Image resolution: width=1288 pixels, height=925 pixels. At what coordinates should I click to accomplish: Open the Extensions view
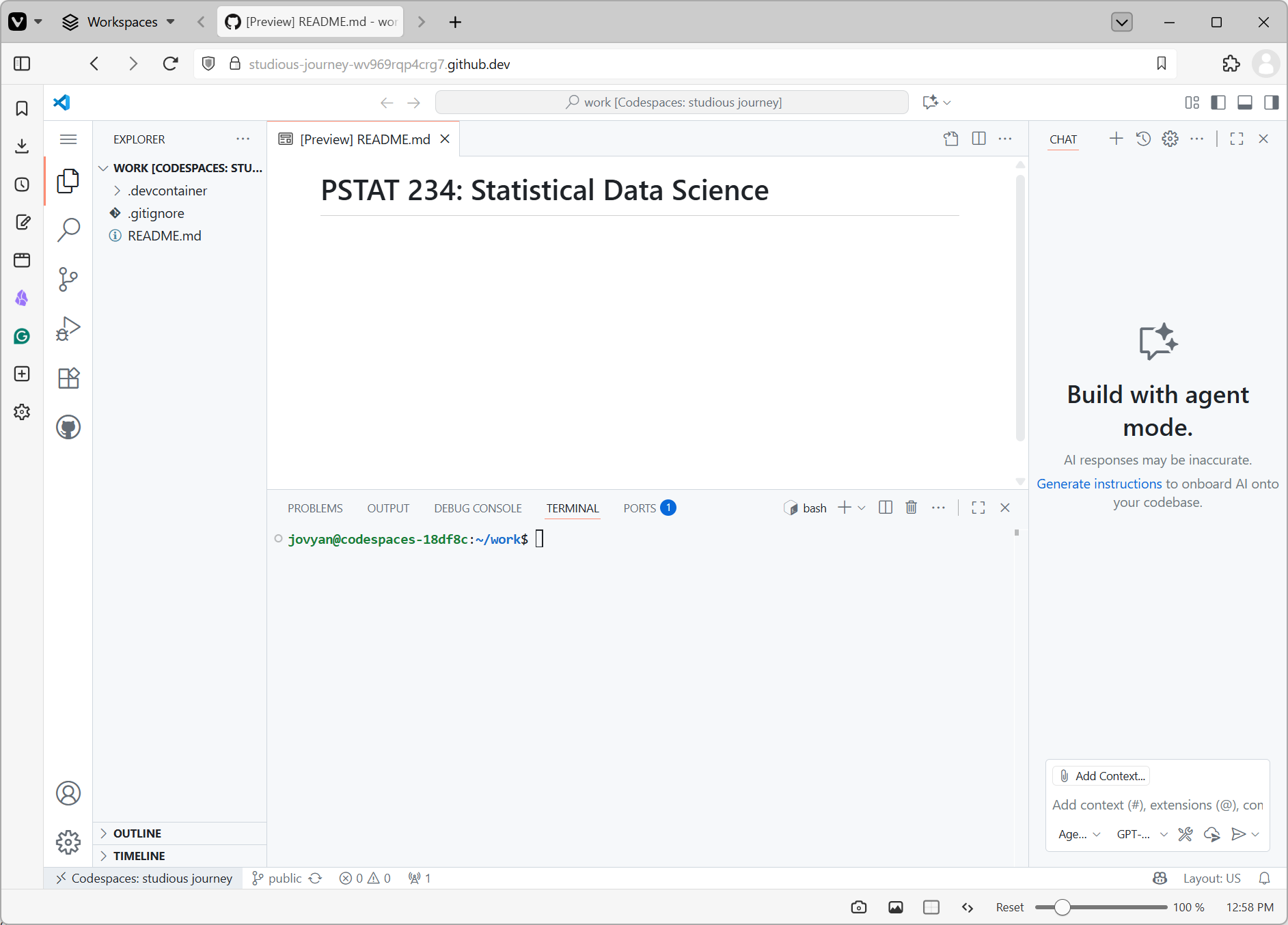(68, 378)
